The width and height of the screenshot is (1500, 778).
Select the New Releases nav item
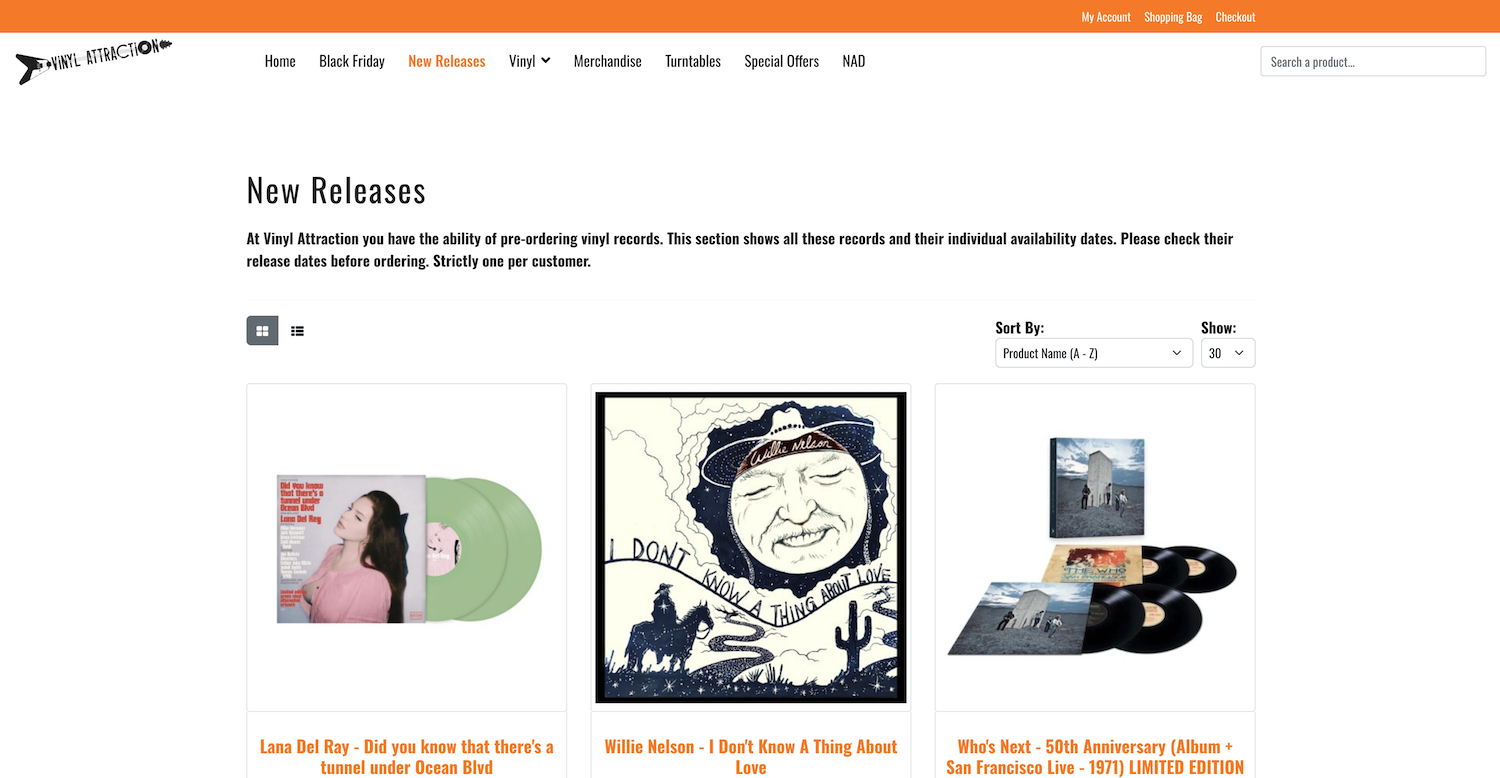pos(447,61)
